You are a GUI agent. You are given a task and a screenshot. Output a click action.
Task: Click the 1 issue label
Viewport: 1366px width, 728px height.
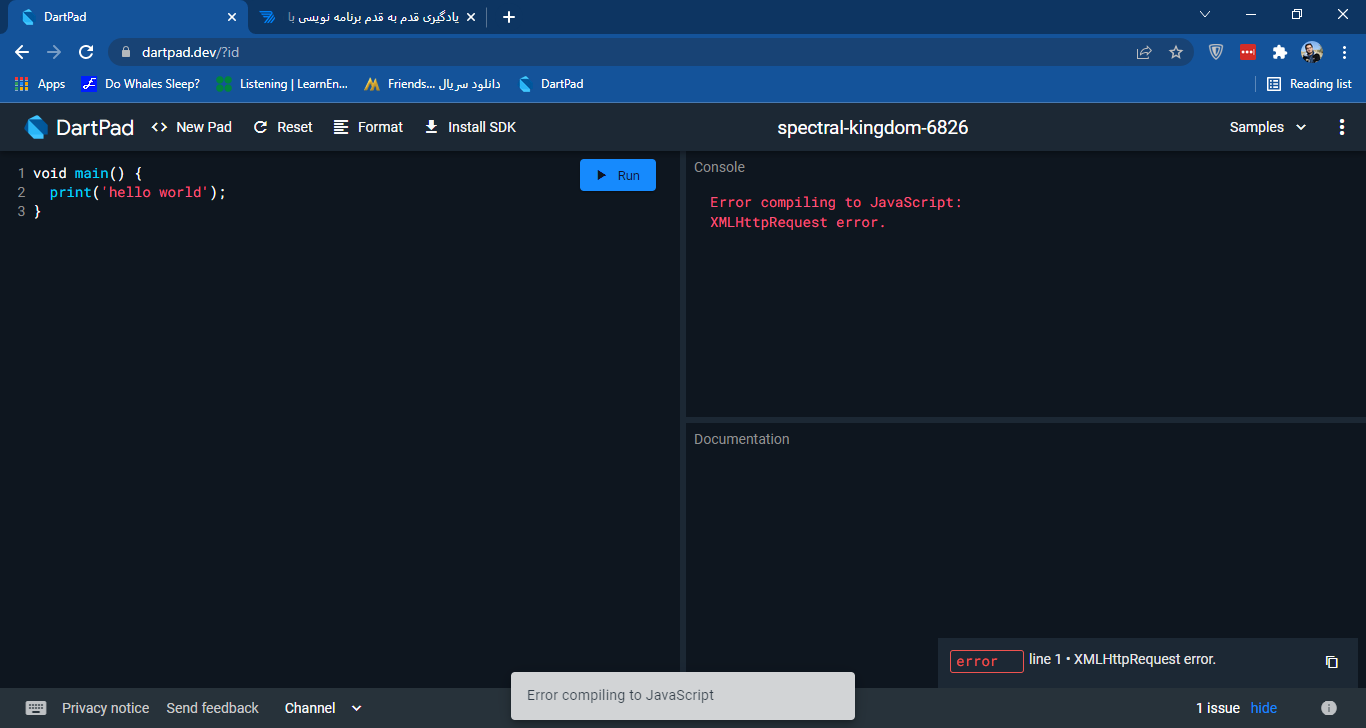[x=1218, y=708]
